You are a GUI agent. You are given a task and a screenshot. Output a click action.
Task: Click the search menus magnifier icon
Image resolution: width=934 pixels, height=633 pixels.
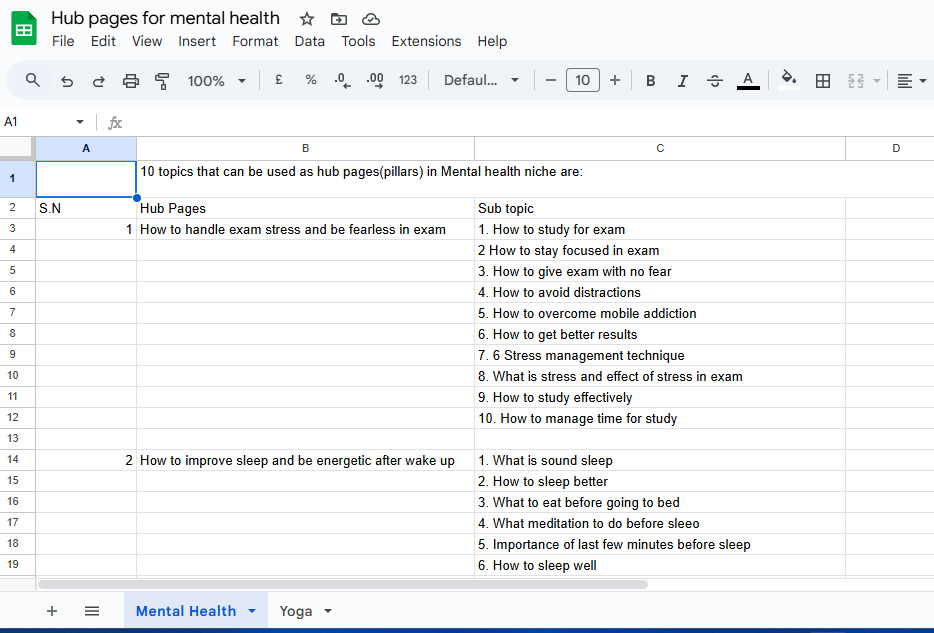pyautogui.click(x=33, y=80)
